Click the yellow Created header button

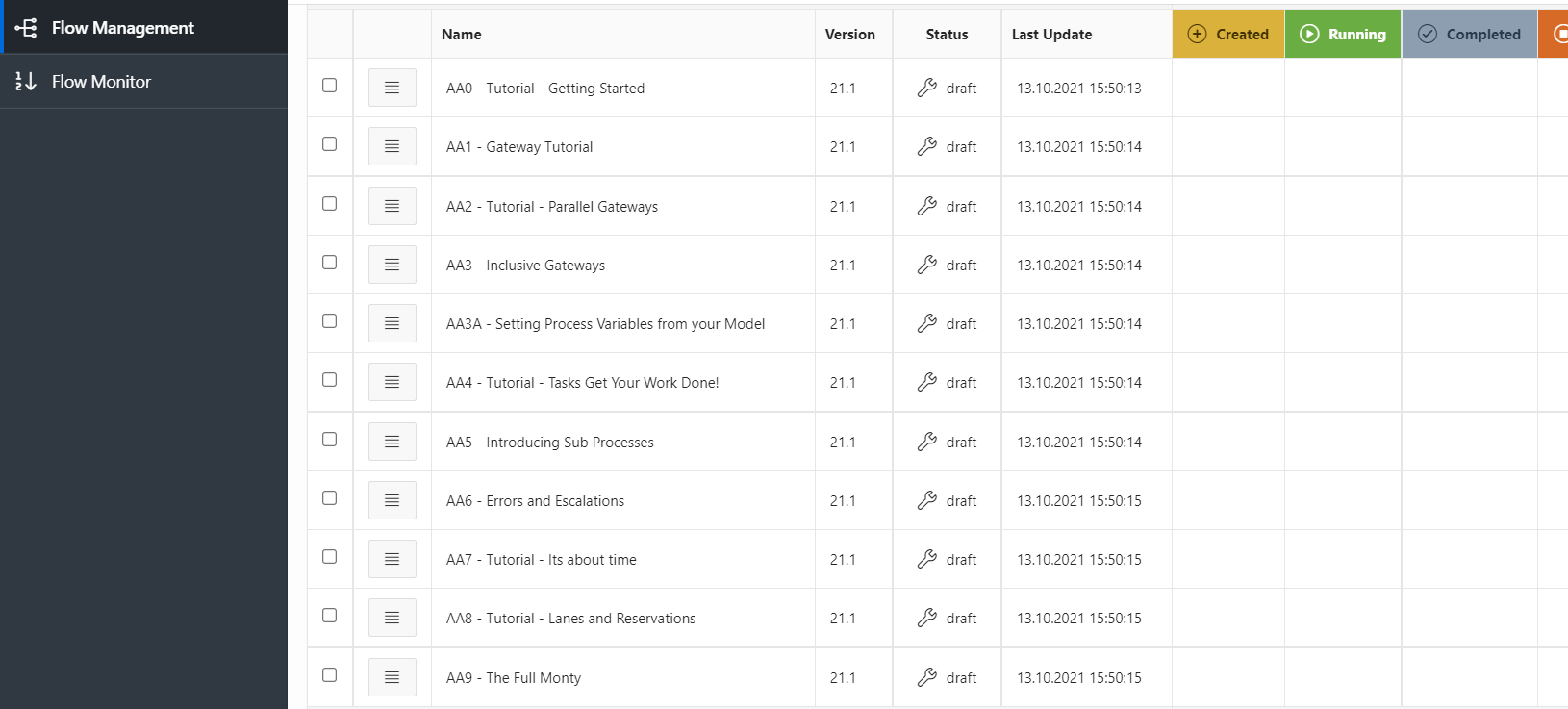coord(1228,33)
